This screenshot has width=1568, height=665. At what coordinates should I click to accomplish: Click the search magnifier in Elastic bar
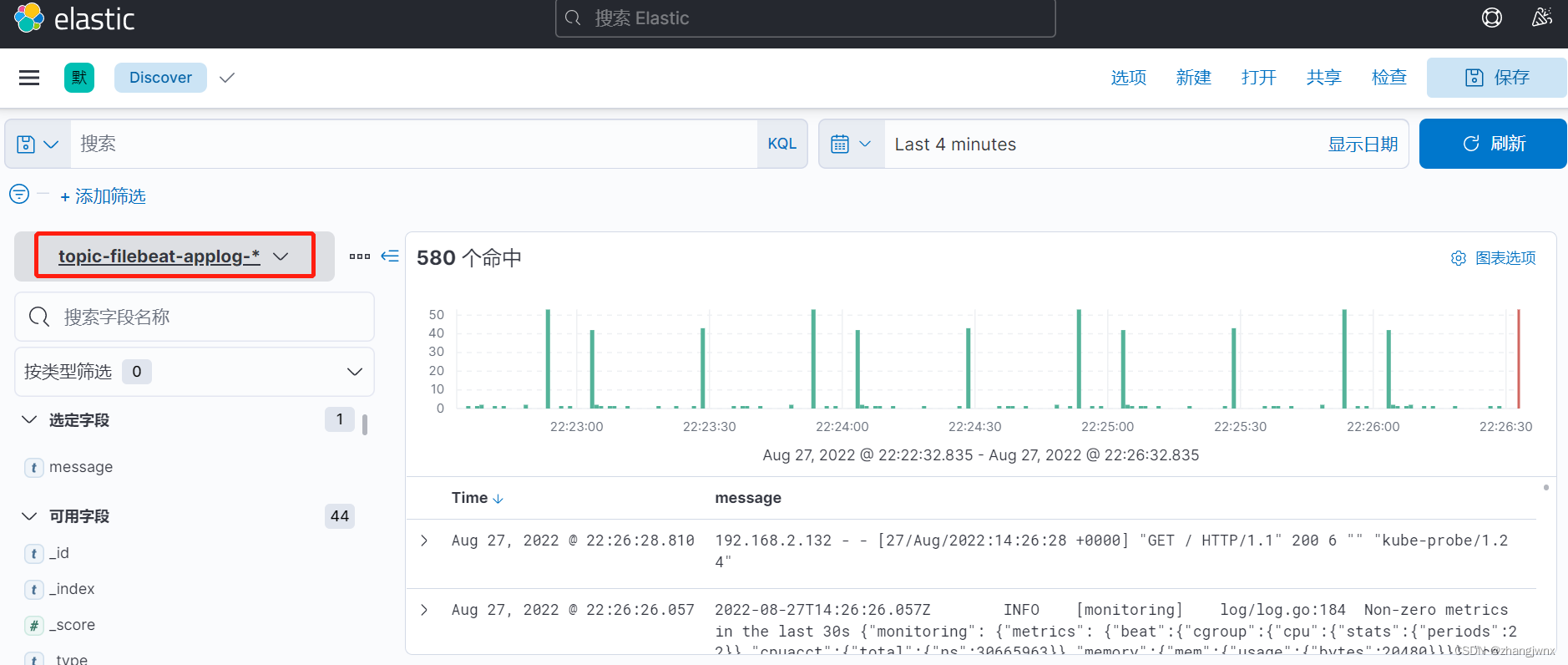(573, 18)
